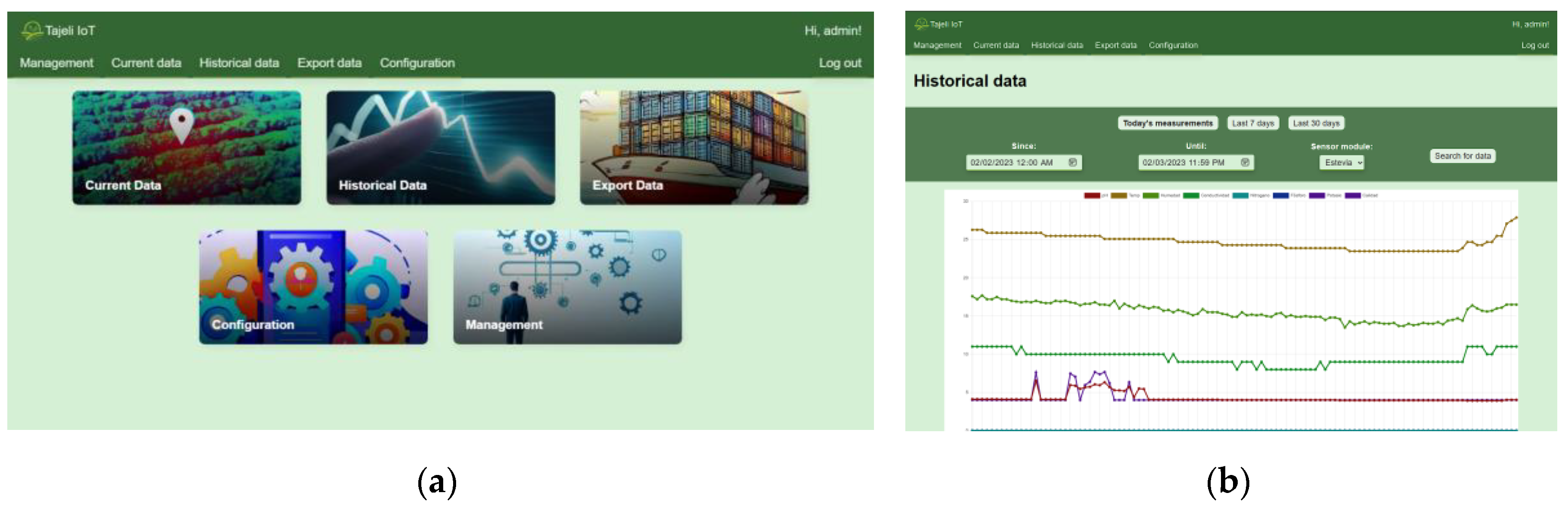The width and height of the screenshot is (1568, 508).
Task: Click Last 7 days button
Action: point(1253,123)
